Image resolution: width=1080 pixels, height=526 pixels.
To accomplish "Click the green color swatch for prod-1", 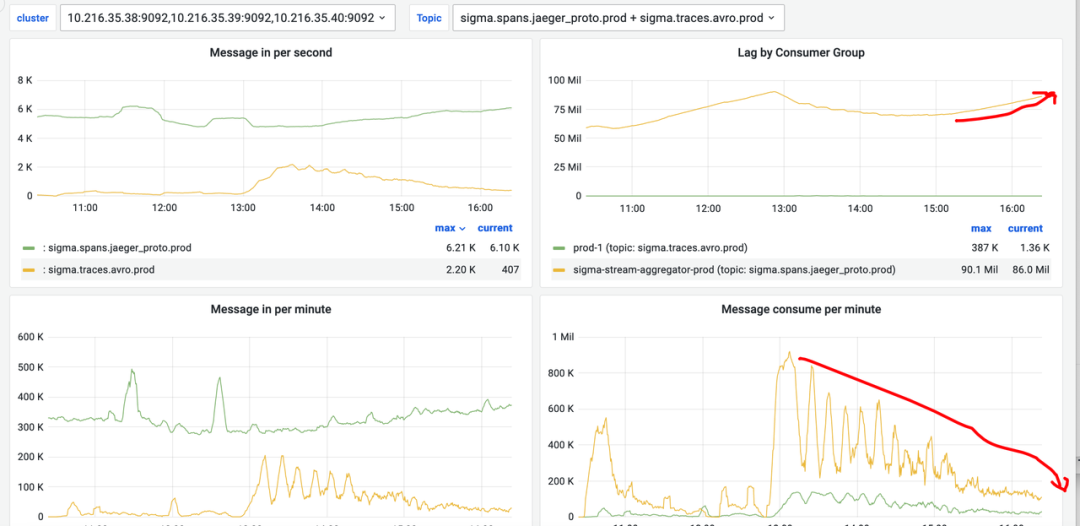I will tap(558, 248).
